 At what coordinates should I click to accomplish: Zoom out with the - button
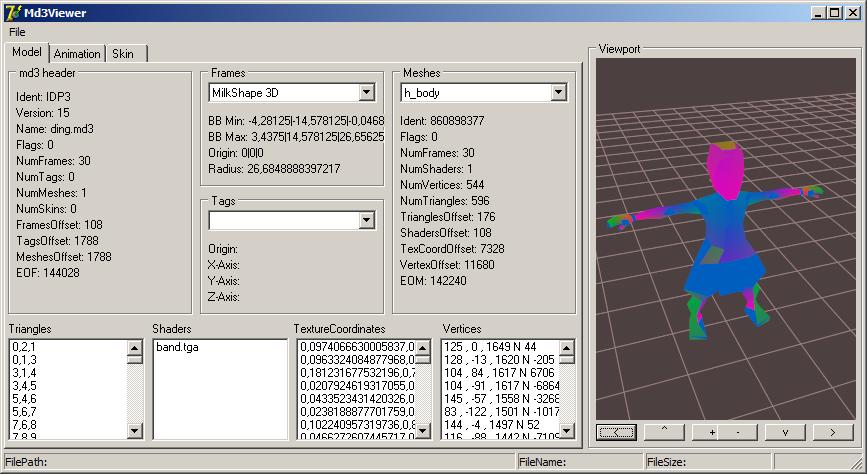738,432
